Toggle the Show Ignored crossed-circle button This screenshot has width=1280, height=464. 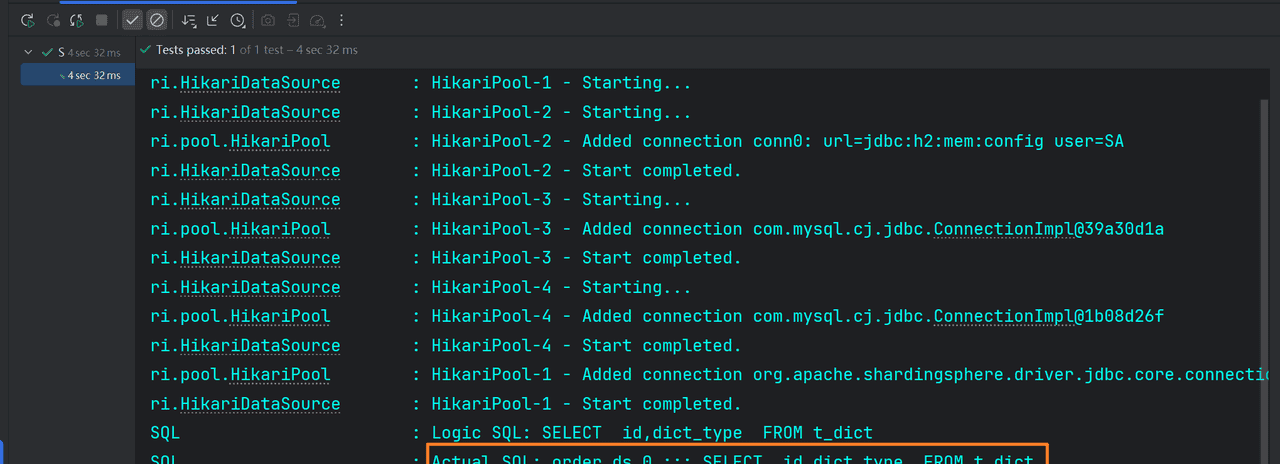[156, 20]
